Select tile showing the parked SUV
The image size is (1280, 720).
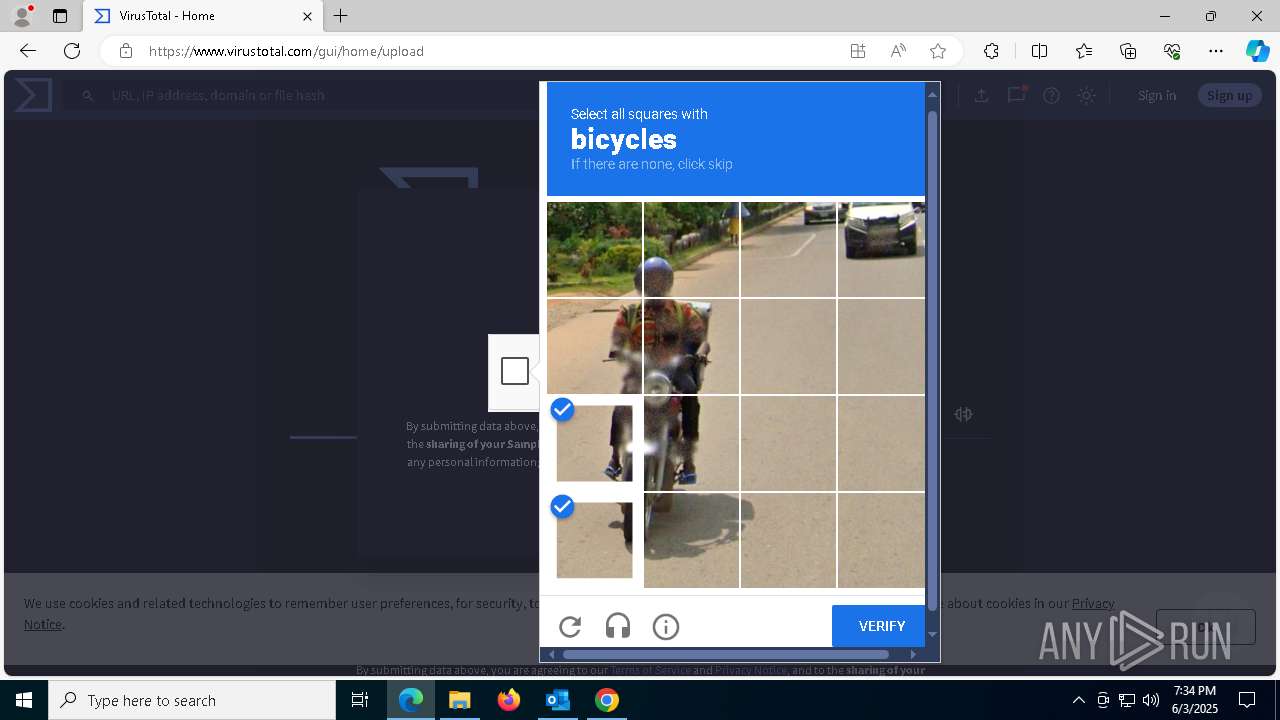pyautogui.click(x=881, y=249)
